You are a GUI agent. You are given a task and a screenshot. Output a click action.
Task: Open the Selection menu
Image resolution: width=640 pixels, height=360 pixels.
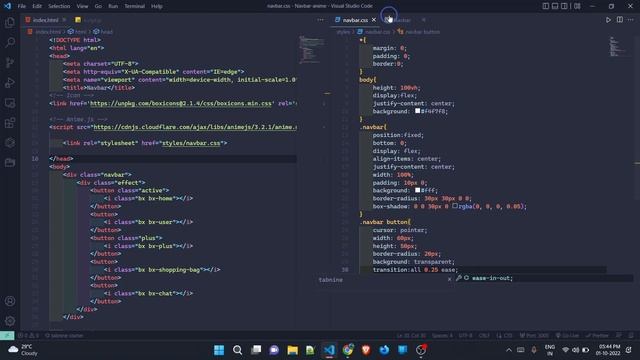tap(59, 6)
